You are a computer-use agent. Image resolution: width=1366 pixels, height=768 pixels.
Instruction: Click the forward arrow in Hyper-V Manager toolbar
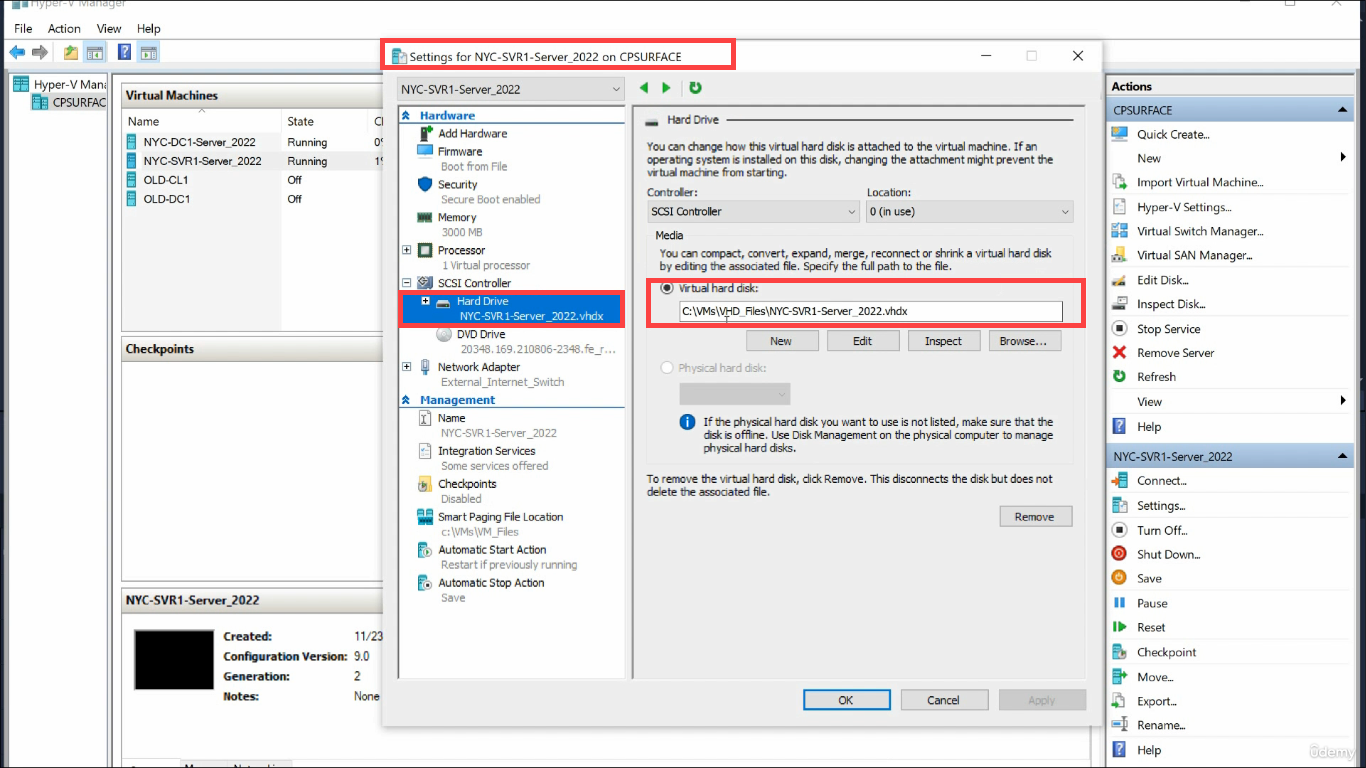tap(40, 52)
